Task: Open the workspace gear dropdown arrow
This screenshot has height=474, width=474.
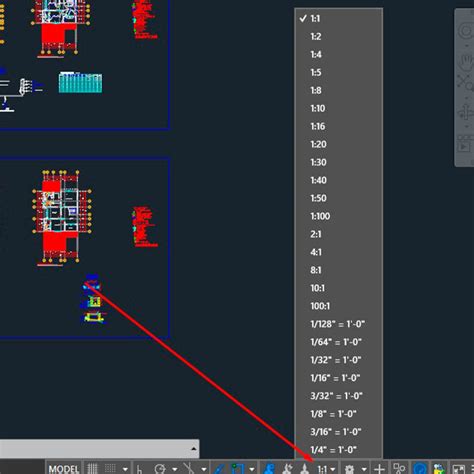Action: coord(364,469)
